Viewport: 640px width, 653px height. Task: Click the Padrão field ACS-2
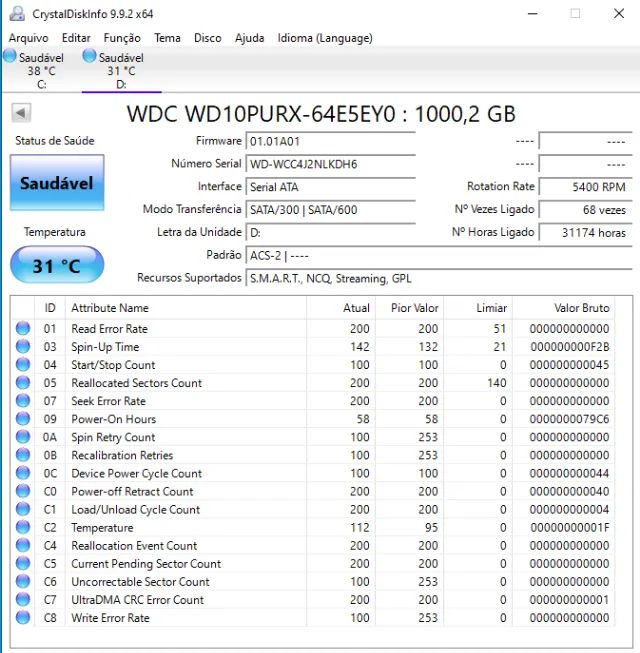tap(439, 255)
